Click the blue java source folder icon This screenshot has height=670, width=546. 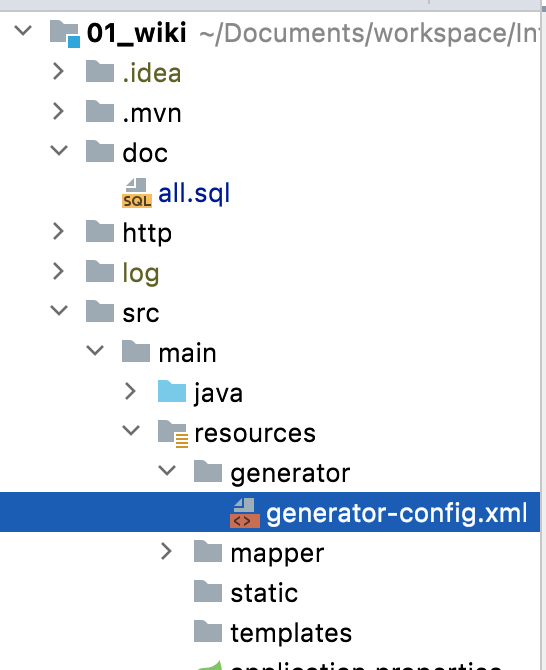click(x=172, y=391)
